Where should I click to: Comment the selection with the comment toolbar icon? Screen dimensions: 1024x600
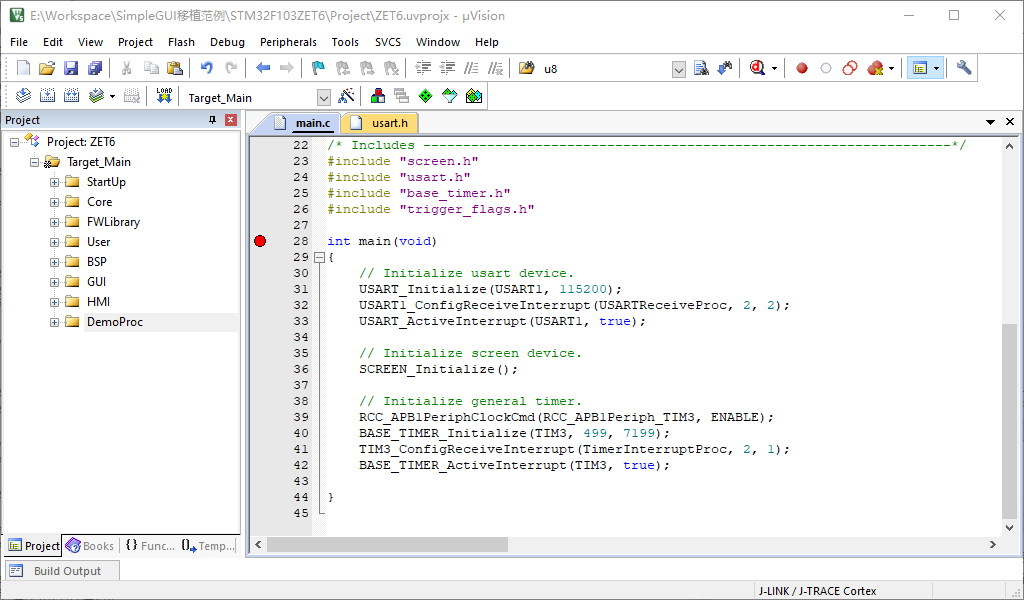471,68
